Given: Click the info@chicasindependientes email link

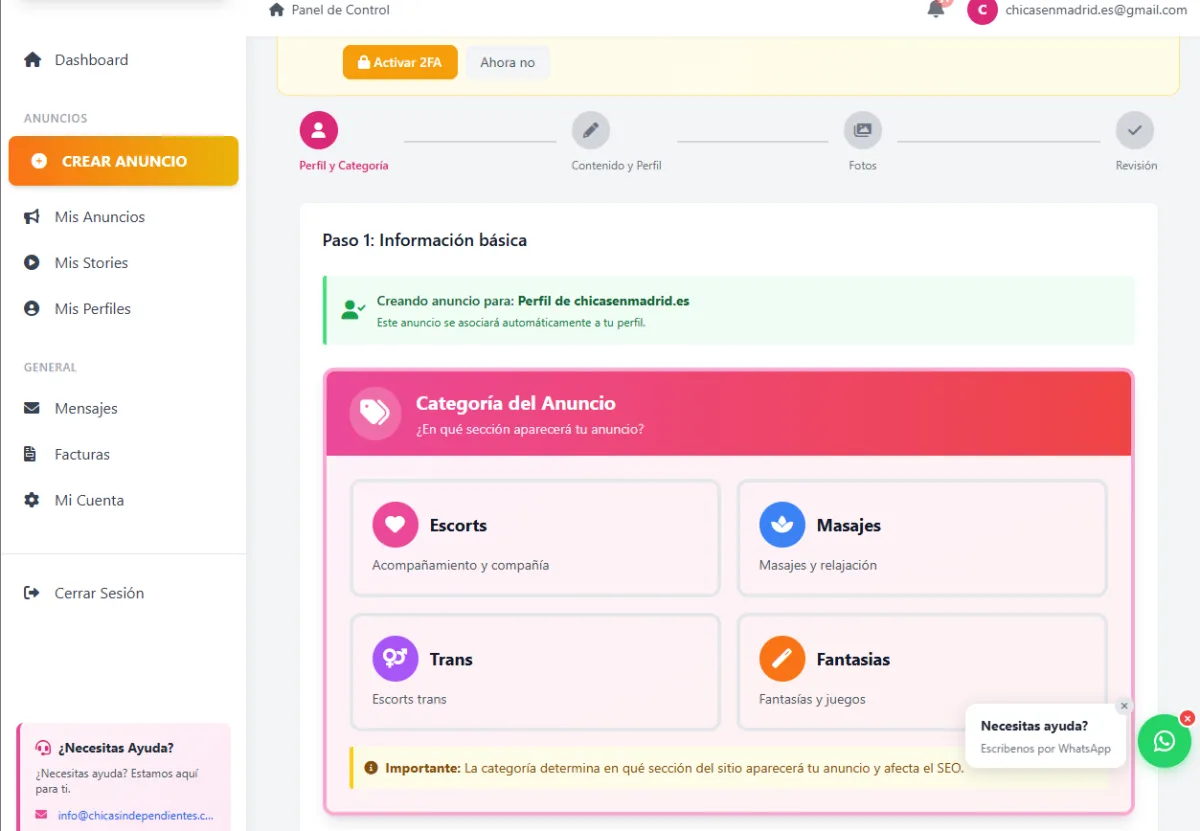Looking at the screenshot, I should [135, 815].
